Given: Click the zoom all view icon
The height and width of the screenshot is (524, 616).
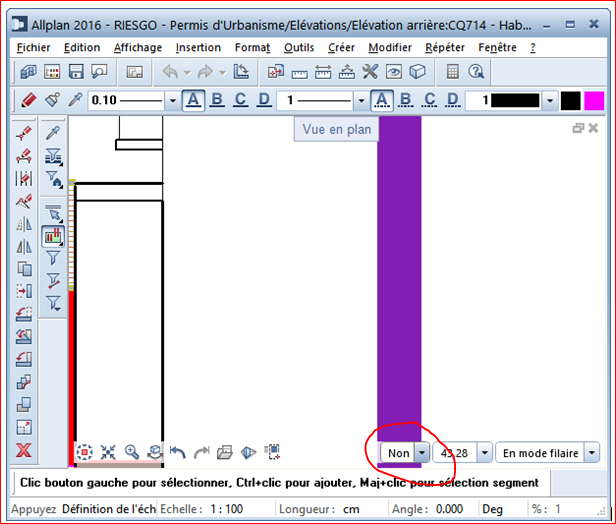Looking at the screenshot, I should click(x=84, y=452).
